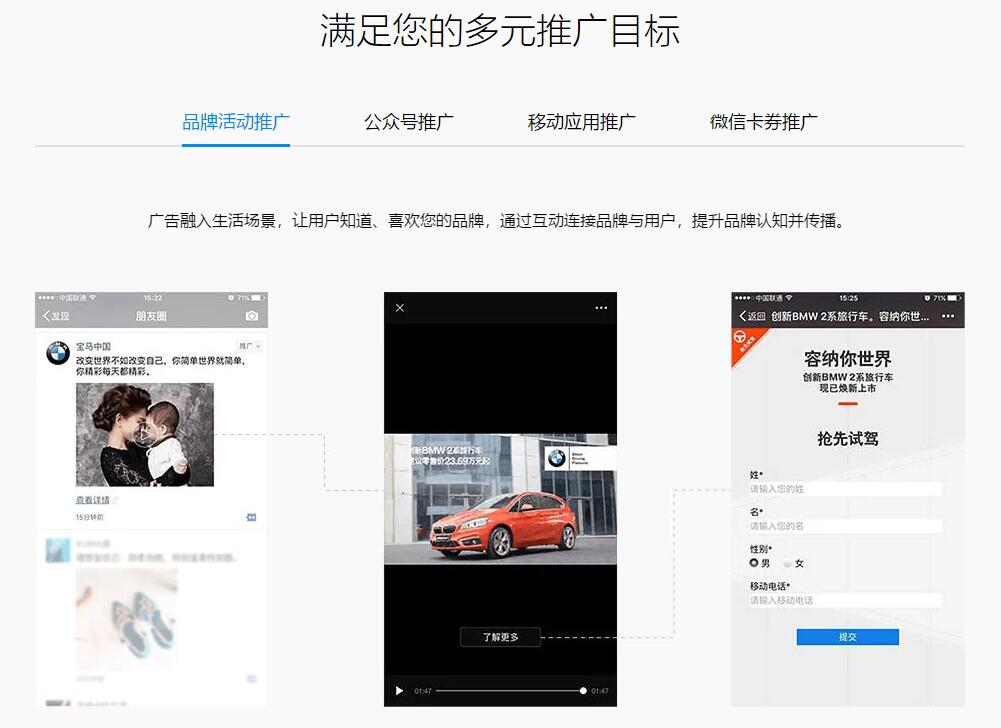Open more options on test drive page

tap(948, 316)
